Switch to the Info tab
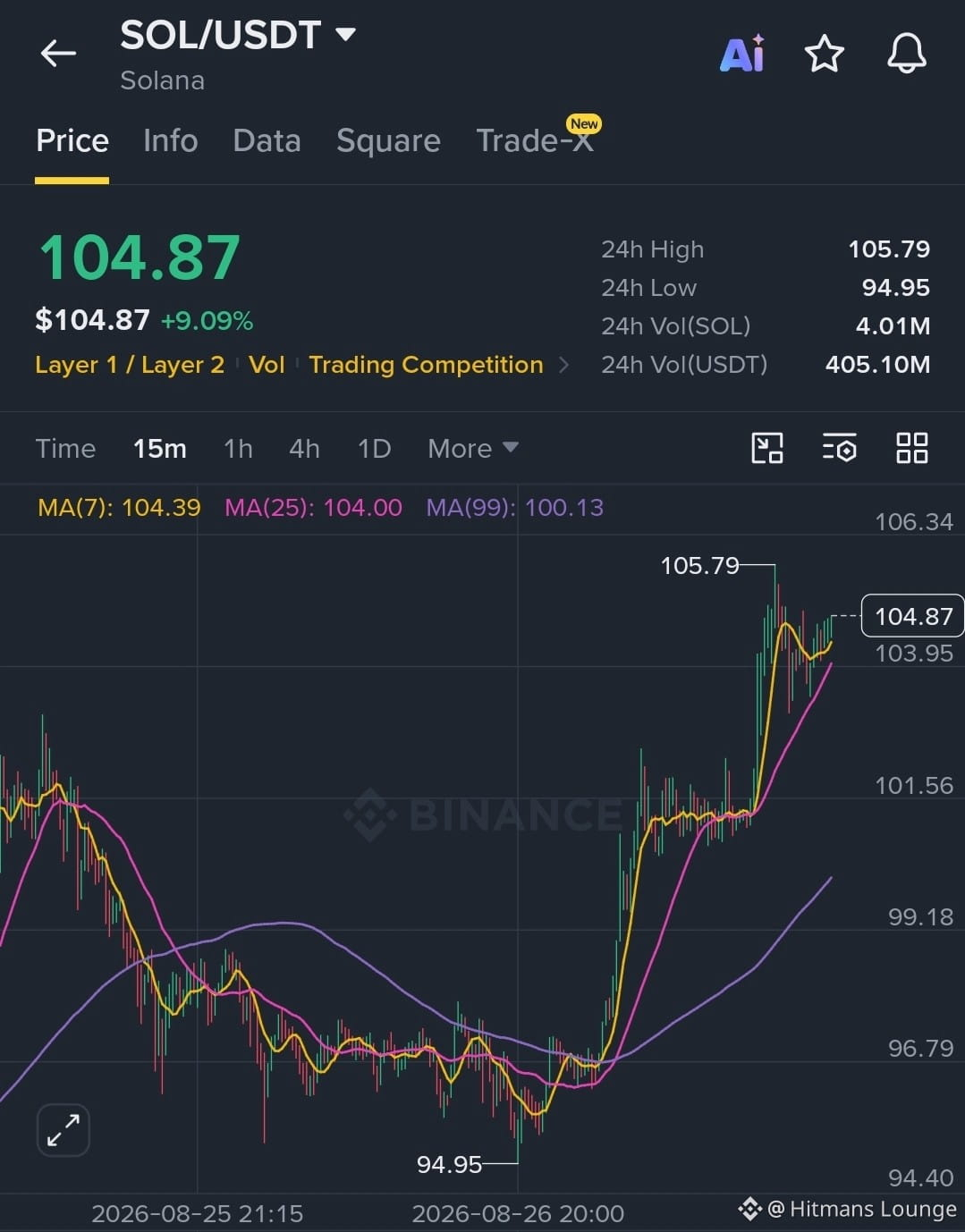Screen dimensions: 965x1232 click(x=170, y=140)
